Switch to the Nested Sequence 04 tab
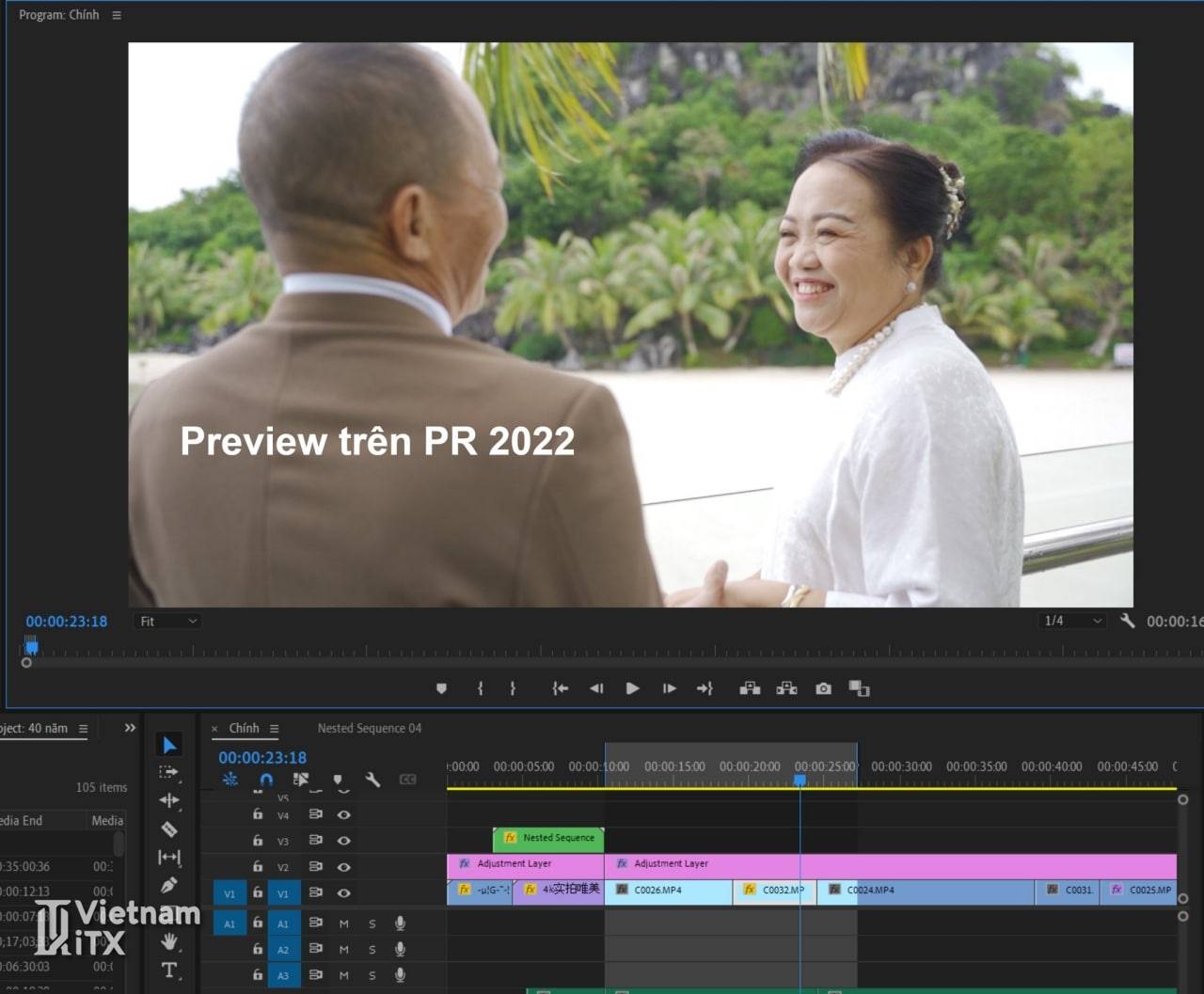1204x994 pixels. [369, 728]
